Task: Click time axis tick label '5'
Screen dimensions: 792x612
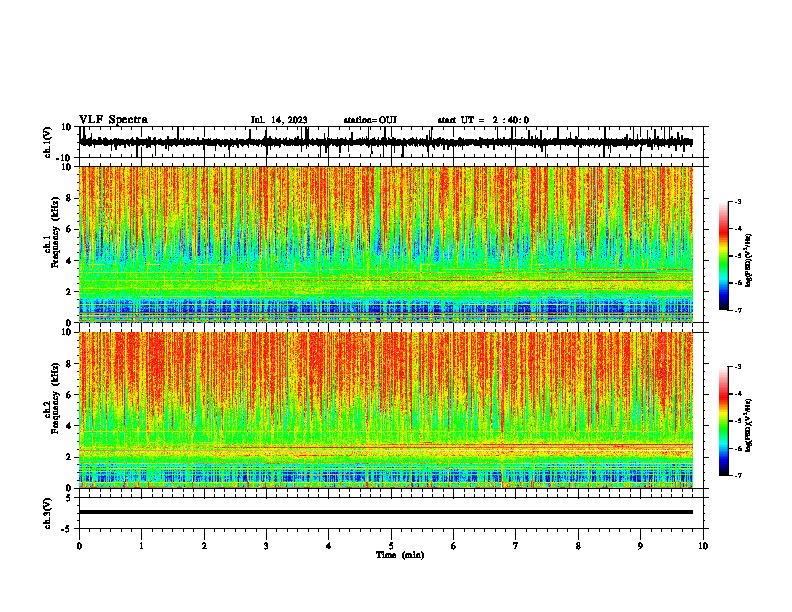Action: point(391,546)
